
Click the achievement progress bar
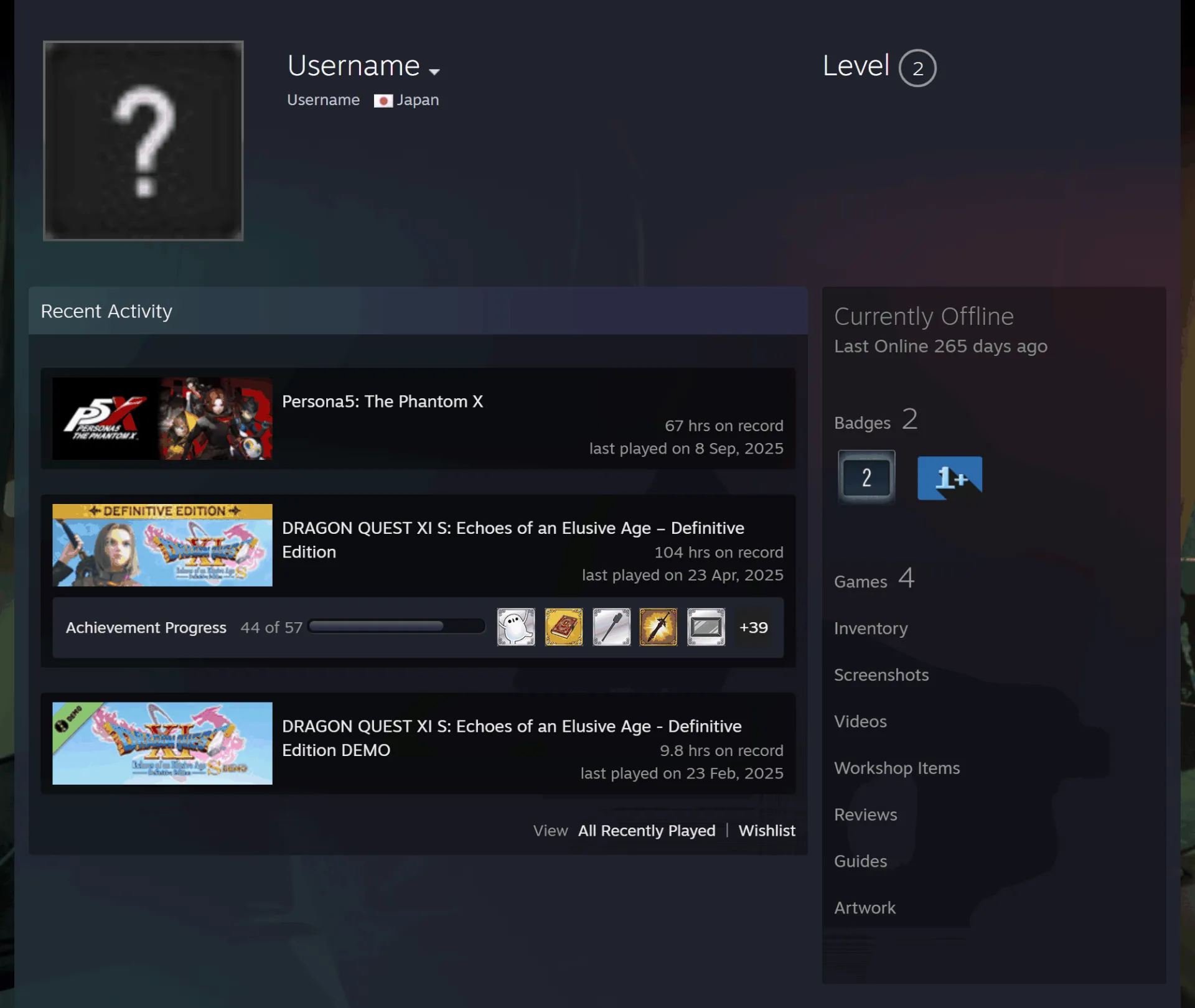396,626
